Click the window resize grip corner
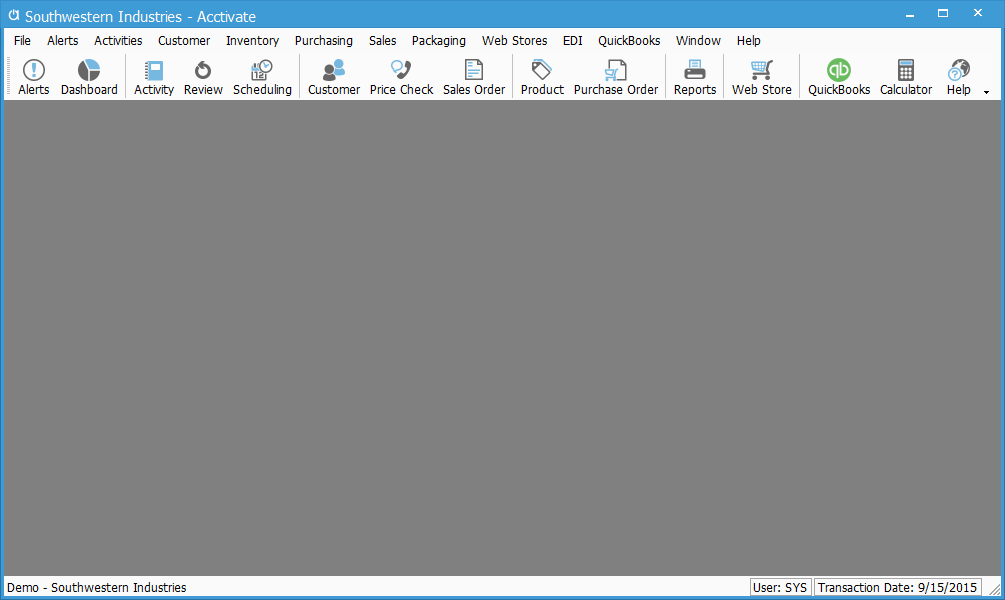This screenshot has height=600, width=1005. 994,589
